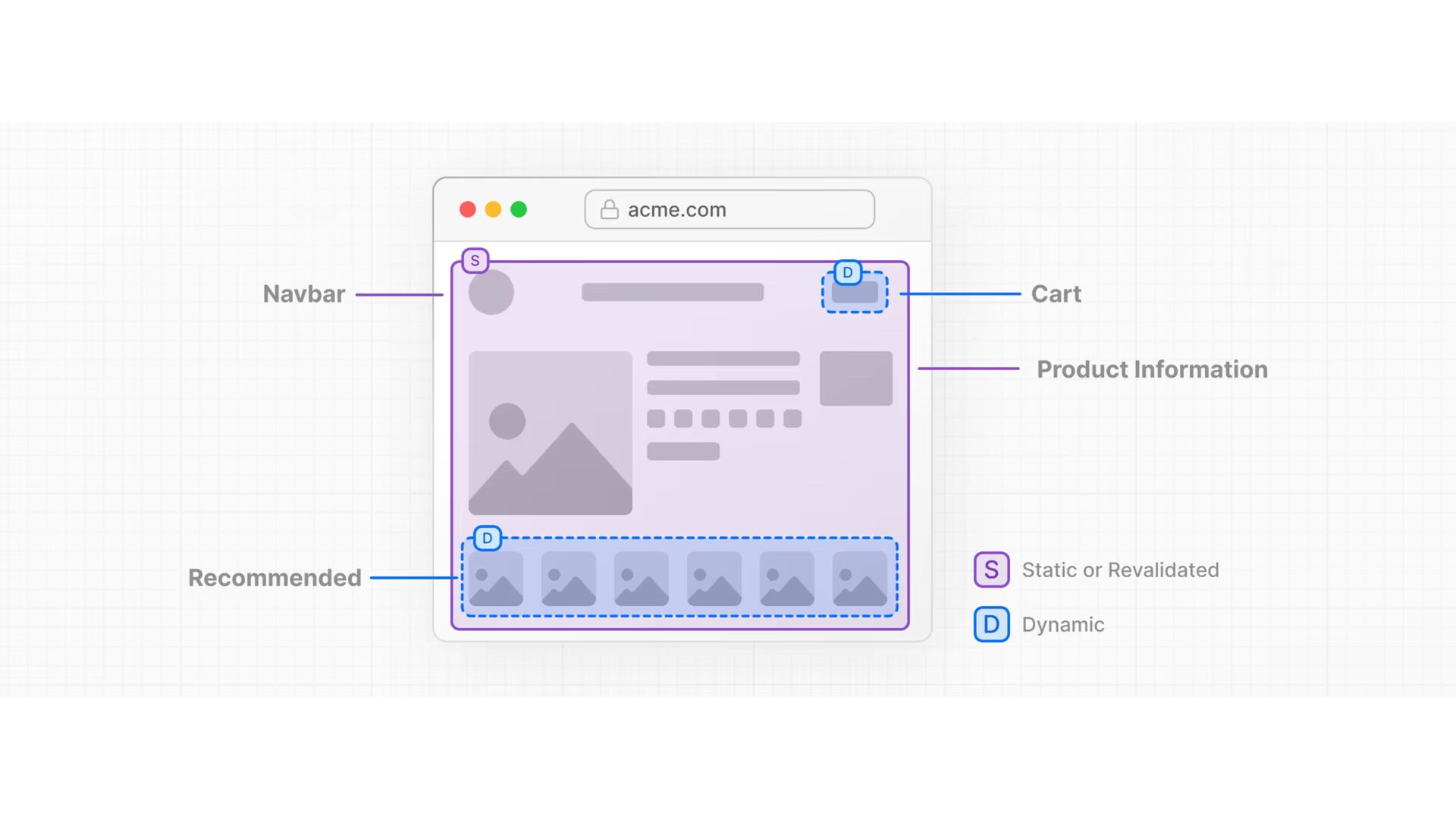Click the Static or Revalidated legend text
The width and height of the screenshot is (1456, 819).
pyautogui.click(x=1120, y=570)
